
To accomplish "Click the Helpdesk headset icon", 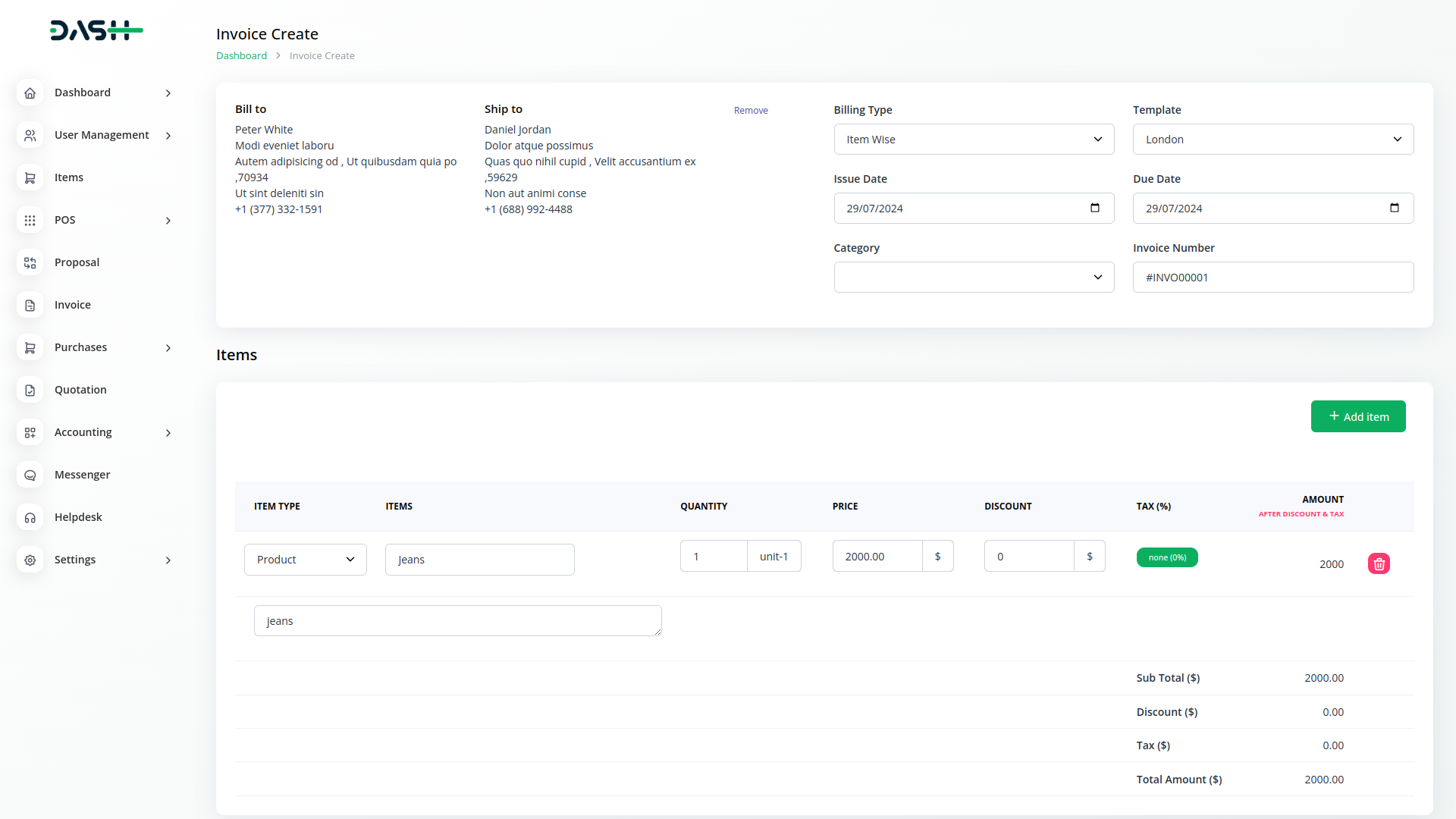I will [x=30, y=517].
